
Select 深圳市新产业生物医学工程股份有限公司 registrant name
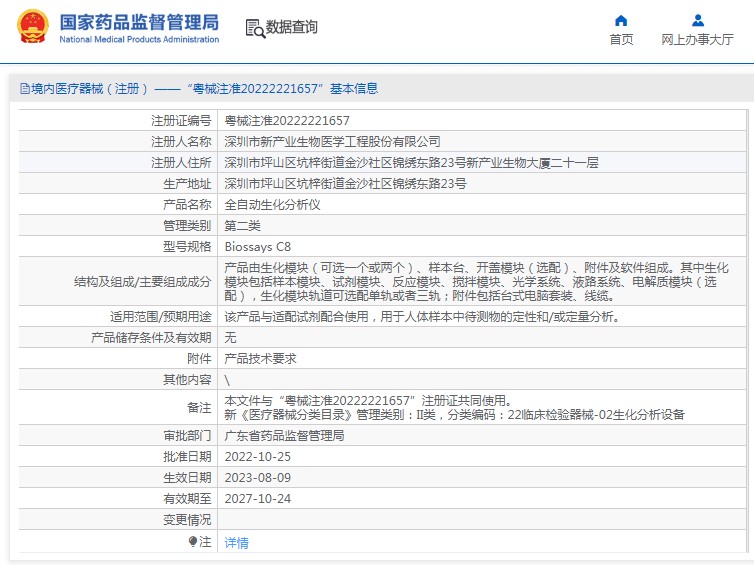(x=332, y=142)
